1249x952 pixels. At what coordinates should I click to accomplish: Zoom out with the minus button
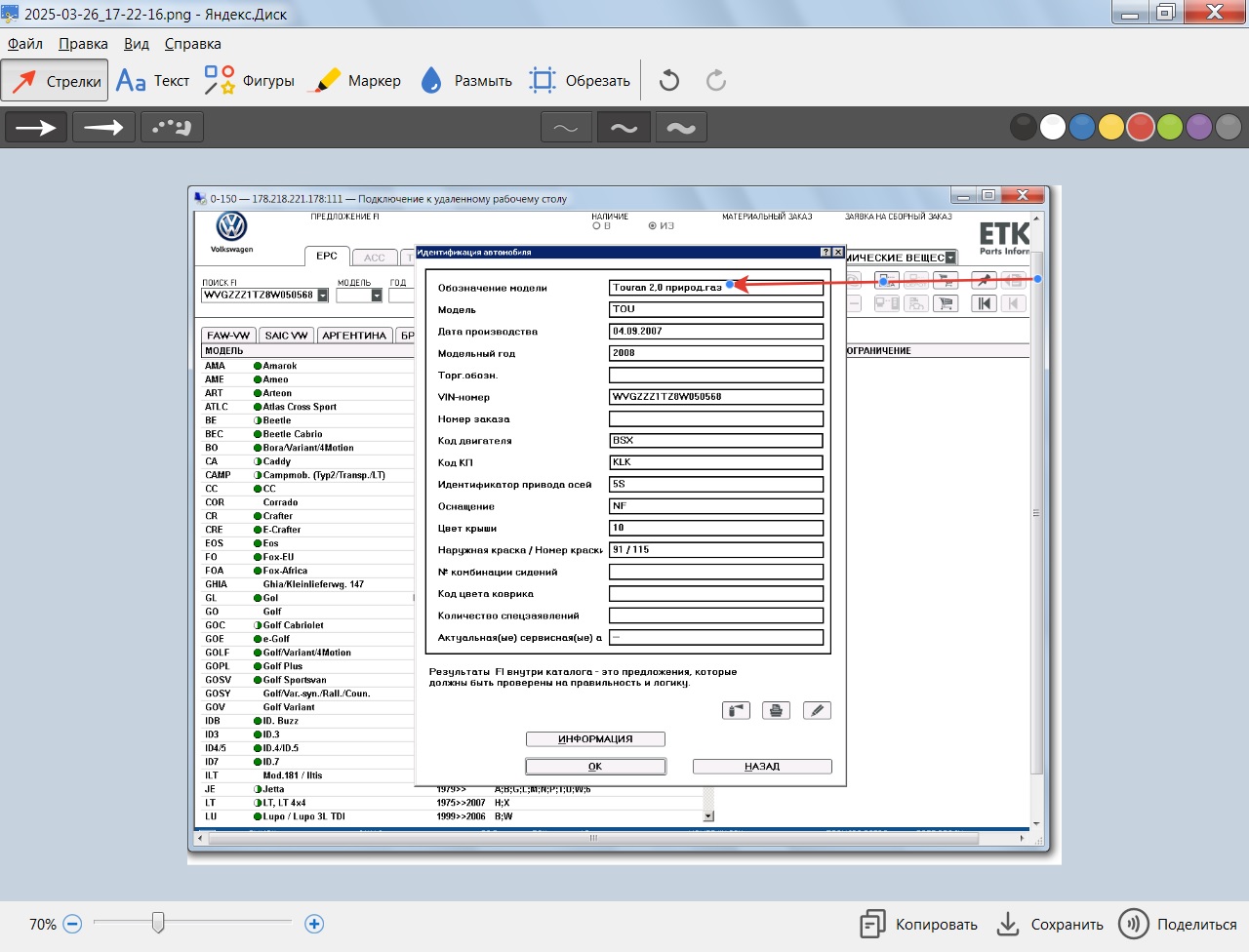(72, 924)
